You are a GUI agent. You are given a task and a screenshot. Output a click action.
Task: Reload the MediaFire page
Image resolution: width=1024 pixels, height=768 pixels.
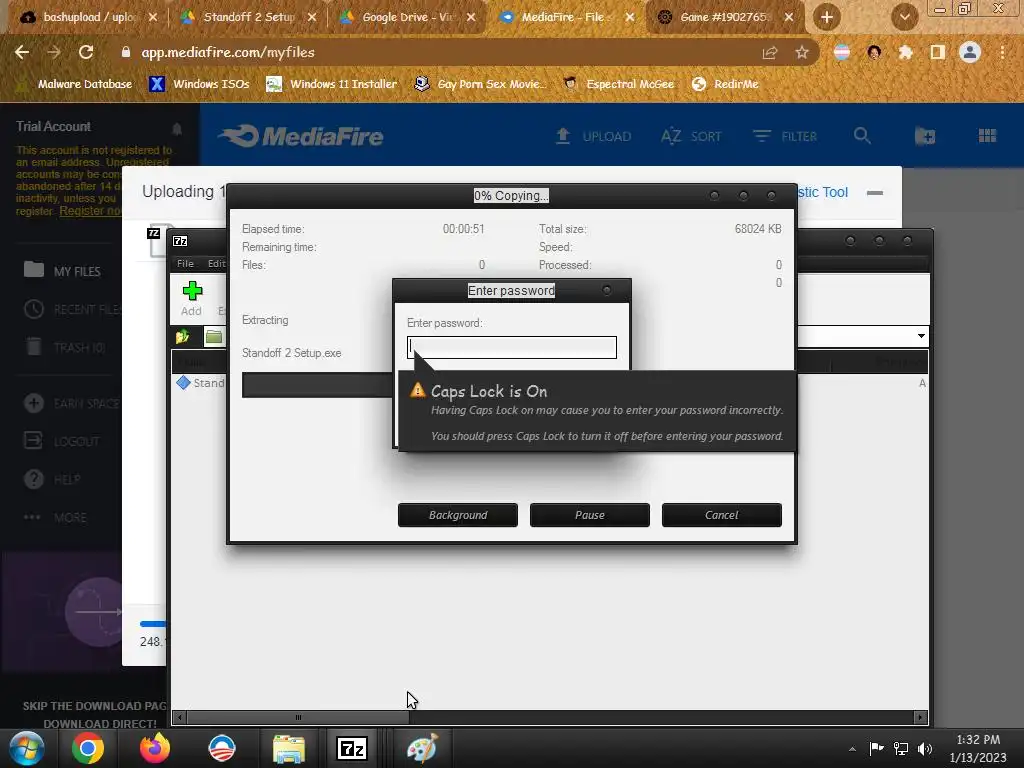pyautogui.click(x=86, y=52)
